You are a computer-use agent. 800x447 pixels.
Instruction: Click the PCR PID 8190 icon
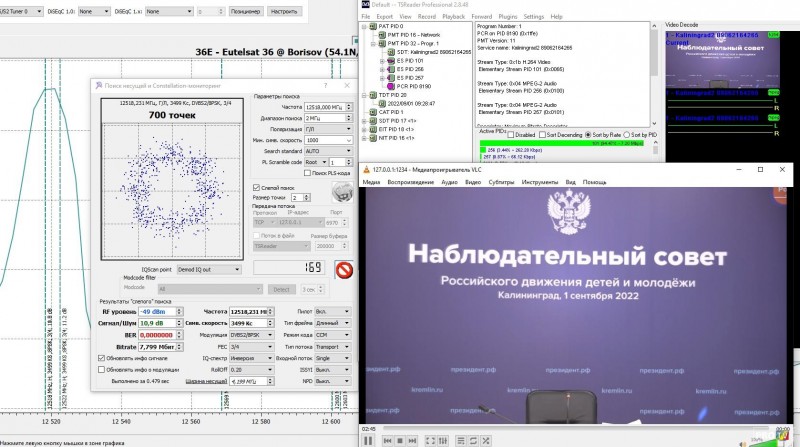click(x=389, y=87)
